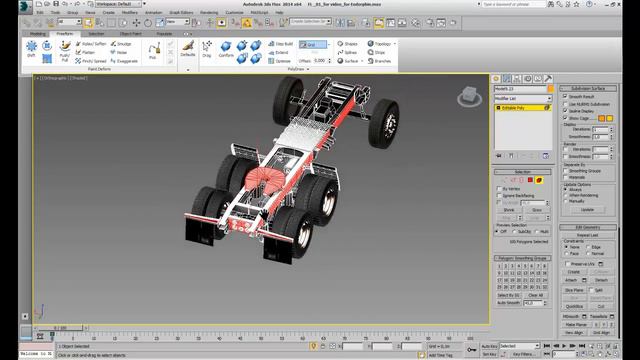Select the Pinch/Spread brush
Screen dimensions: 640x360
(91, 61)
